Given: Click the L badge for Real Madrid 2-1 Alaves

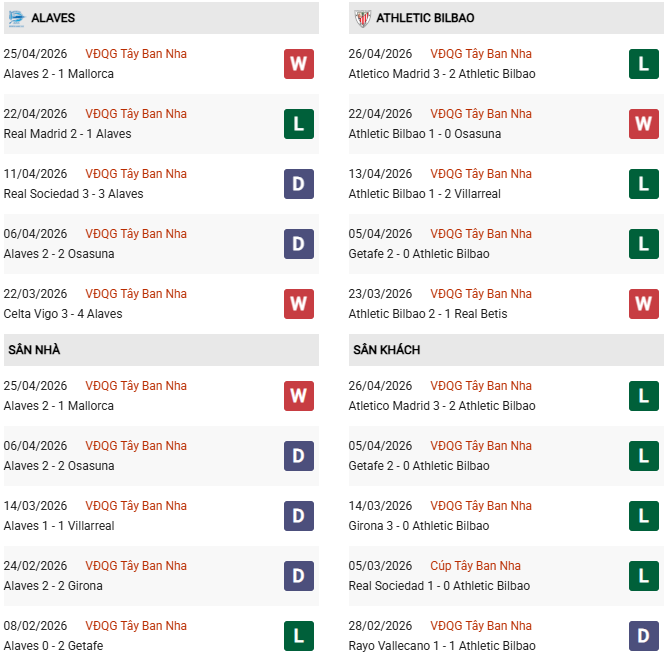Looking at the screenshot, I should pyautogui.click(x=299, y=124).
